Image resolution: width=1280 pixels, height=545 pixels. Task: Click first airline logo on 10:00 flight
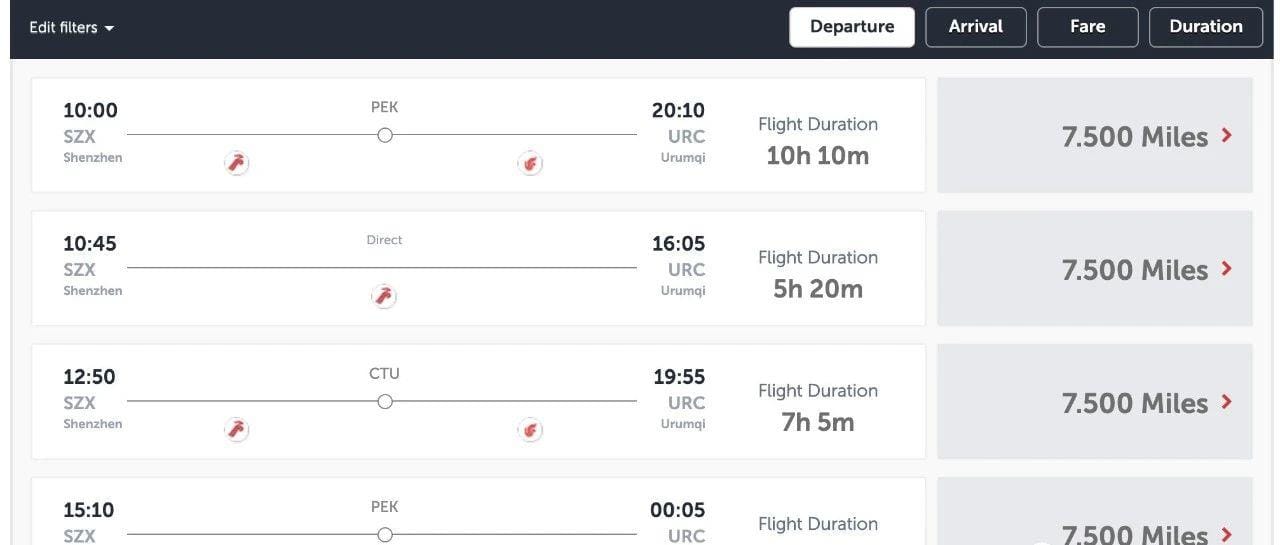click(x=236, y=163)
